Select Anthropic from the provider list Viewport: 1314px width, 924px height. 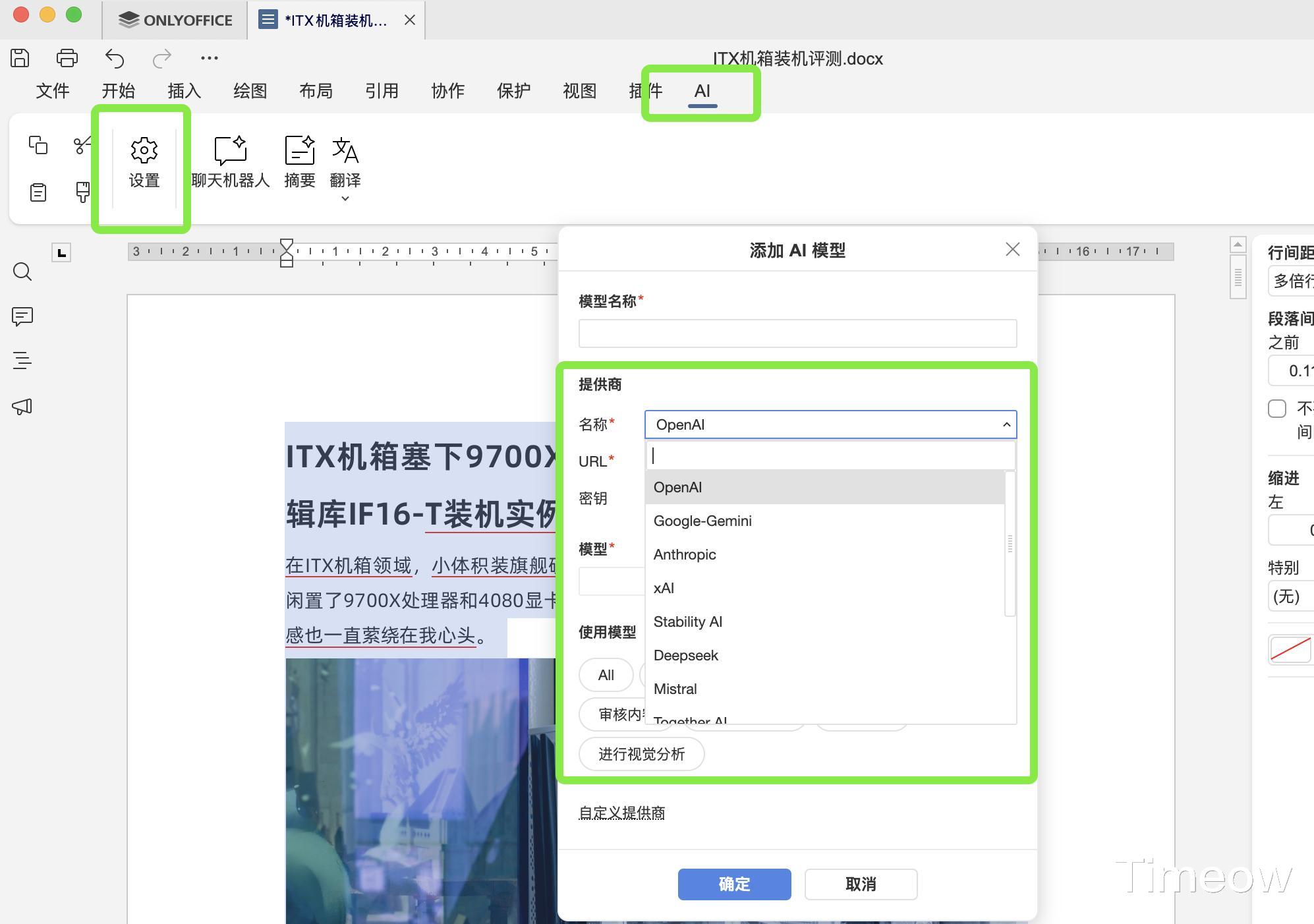(x=685, y=554)
